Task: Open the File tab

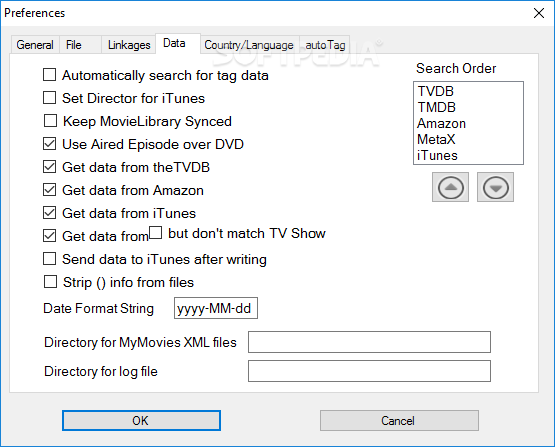Action: click(x=80, y=45)
